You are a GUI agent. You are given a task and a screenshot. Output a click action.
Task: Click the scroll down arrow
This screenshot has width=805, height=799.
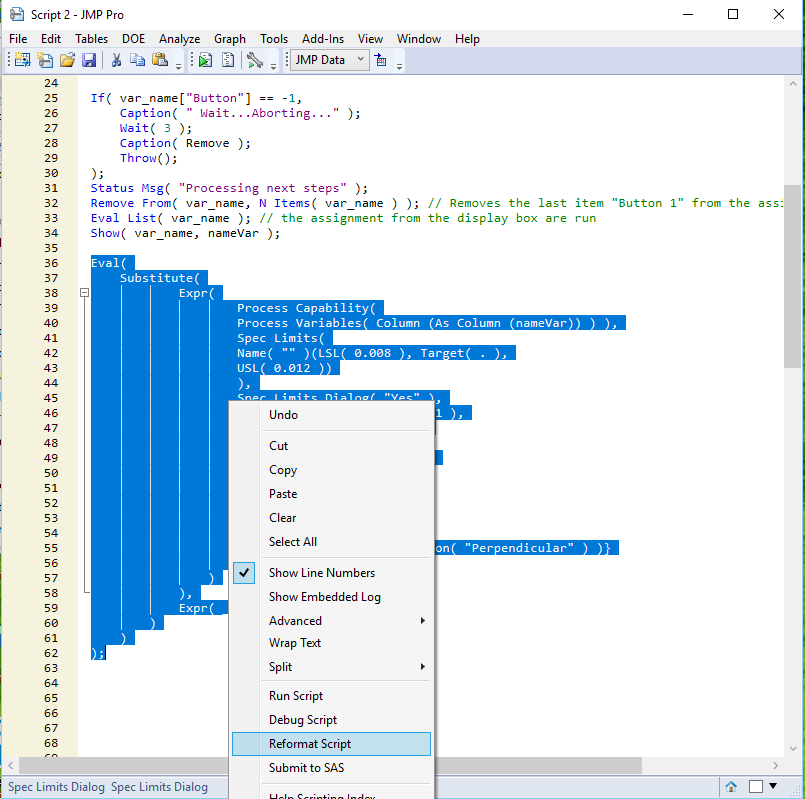coord(793,749)
